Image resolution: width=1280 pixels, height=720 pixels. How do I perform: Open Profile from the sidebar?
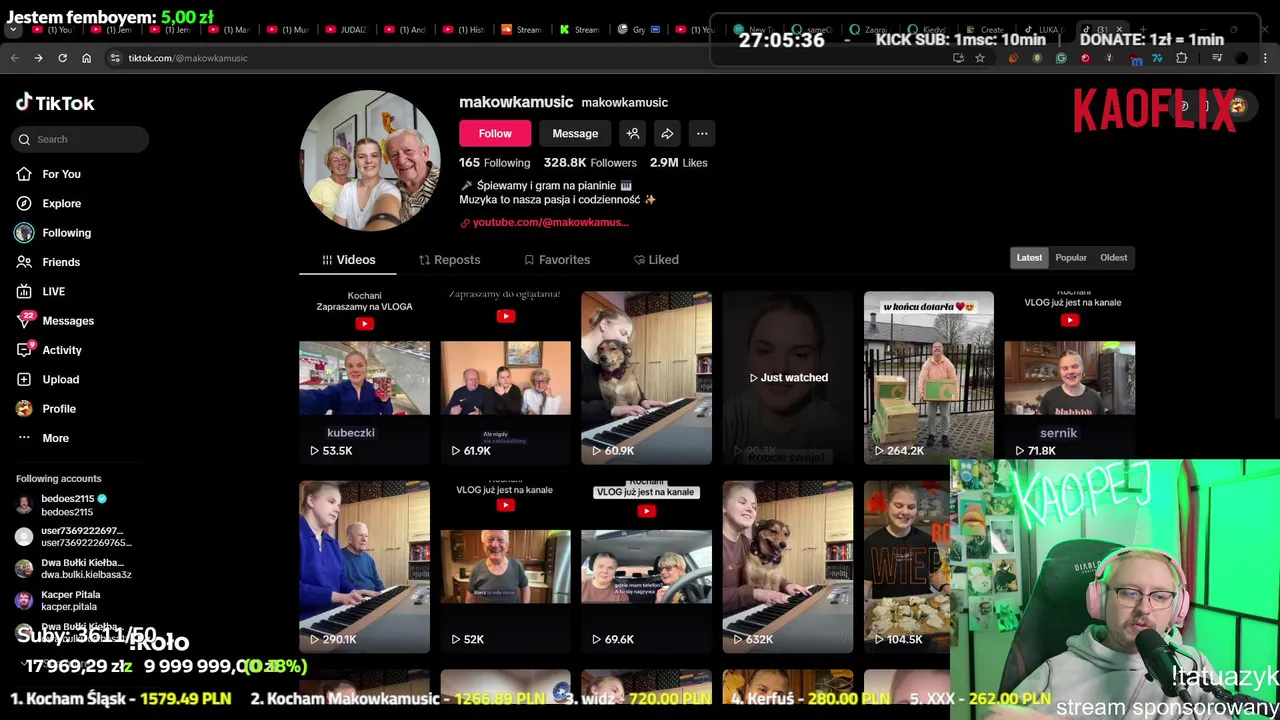(x=46, y=409)
